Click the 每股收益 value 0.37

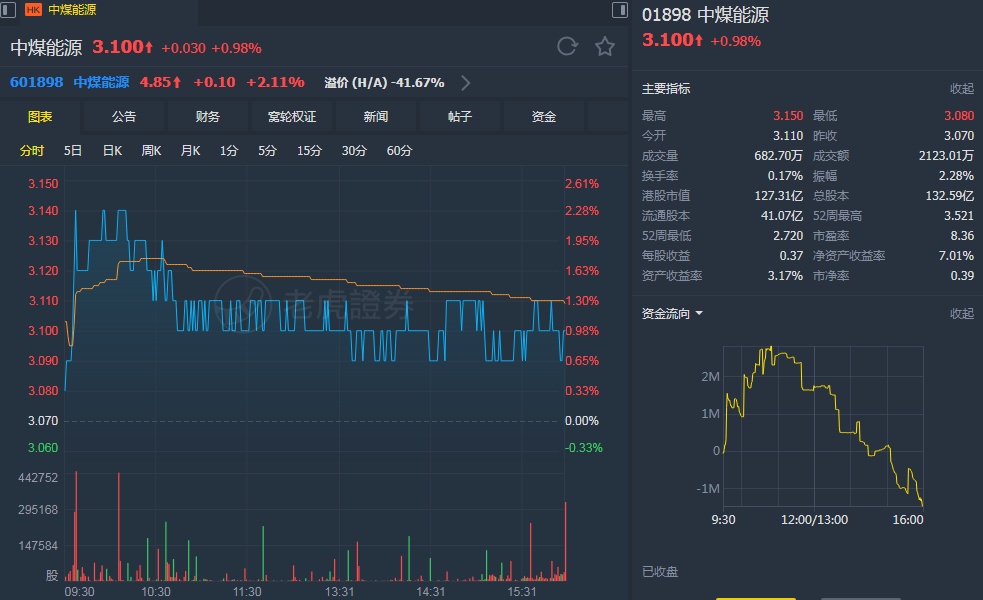click(791, 256)
